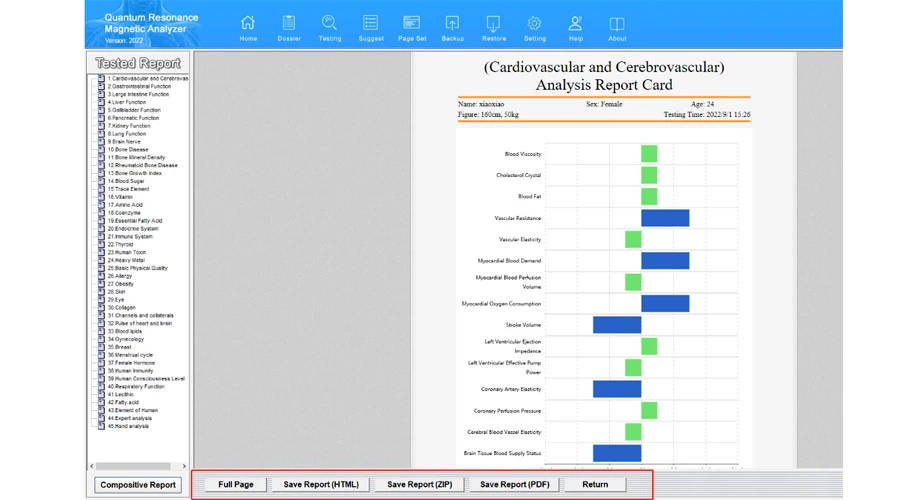Open the Suggest toolbar icon
Viewport: 900px width, 500px height.
[x=371, y=23]
